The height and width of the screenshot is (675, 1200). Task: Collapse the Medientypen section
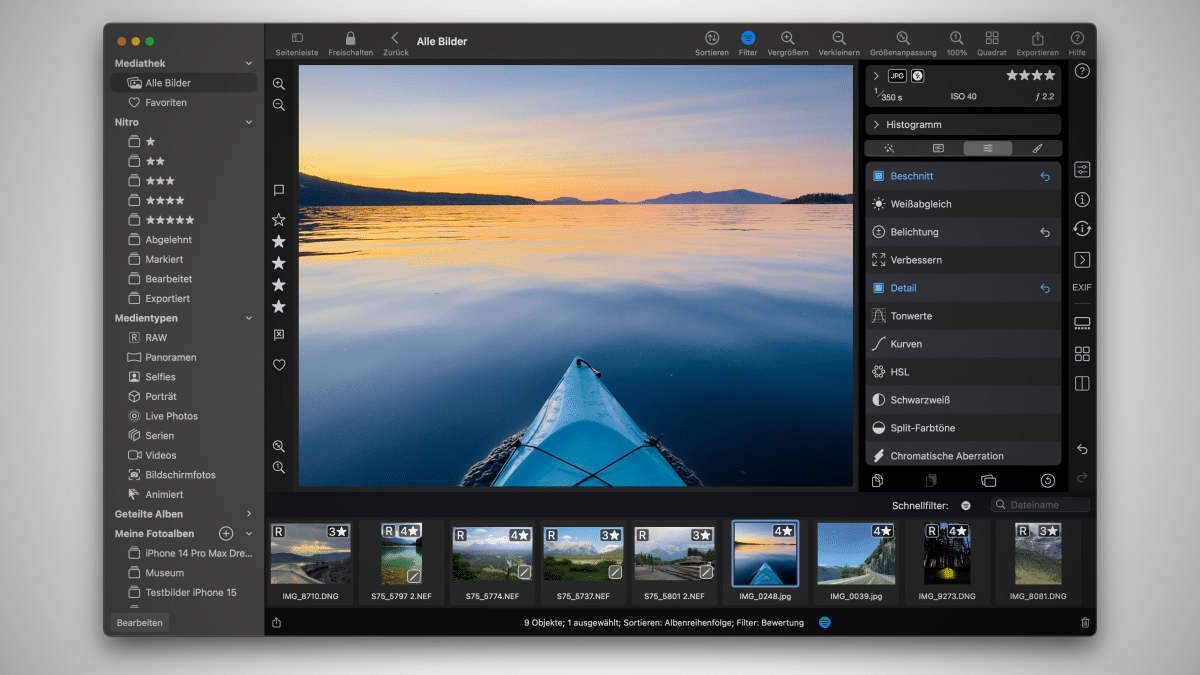[249, 318]
